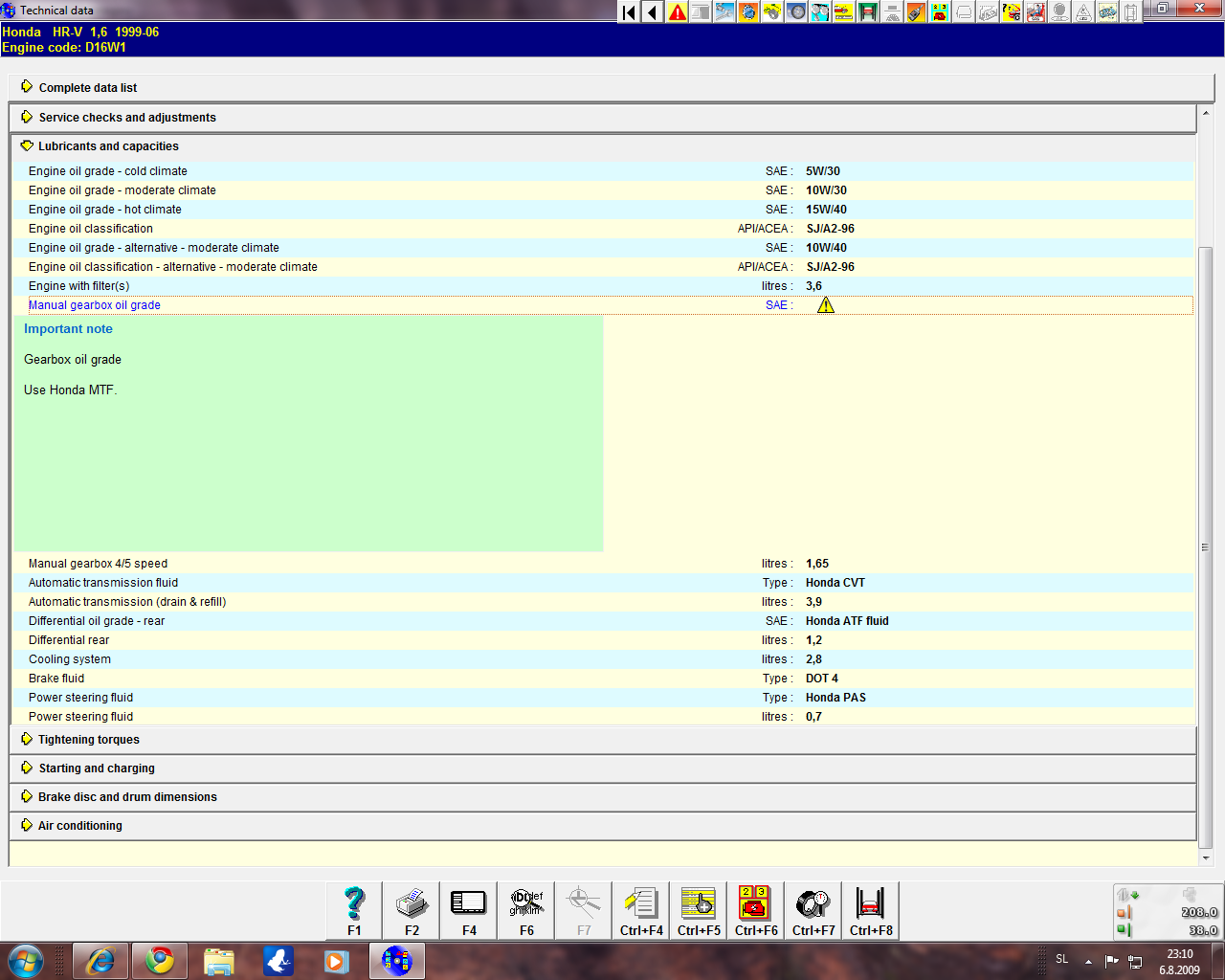The width and height of the screenshot is (1225, 980).
Task: Click the 'Engine with filter(s)' row label
Action: coord(78,286)
